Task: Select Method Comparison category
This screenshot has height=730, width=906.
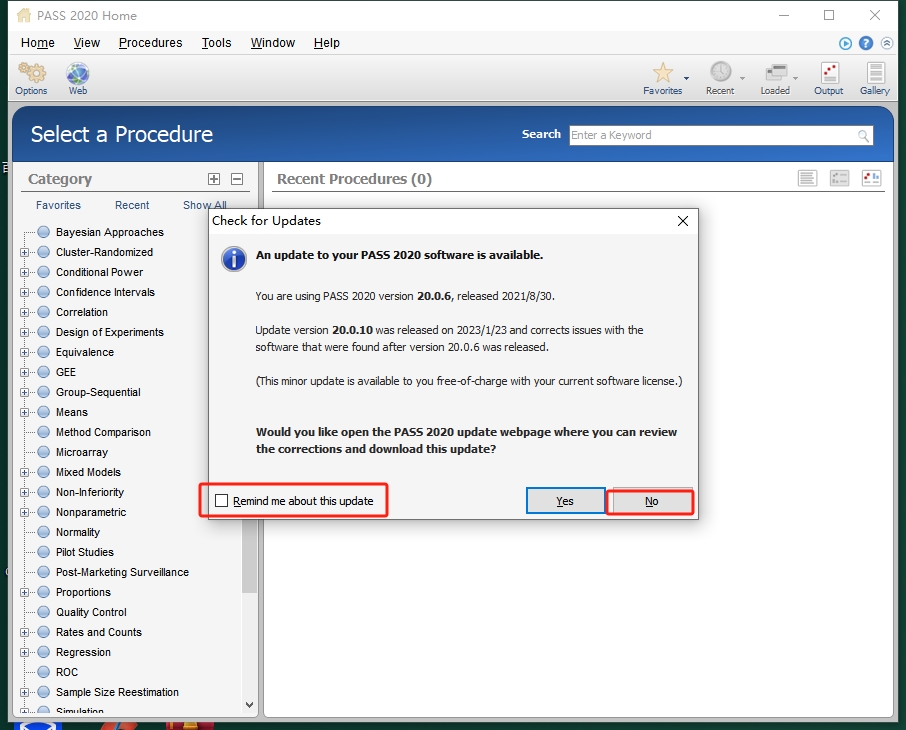Action: point(103,432)
